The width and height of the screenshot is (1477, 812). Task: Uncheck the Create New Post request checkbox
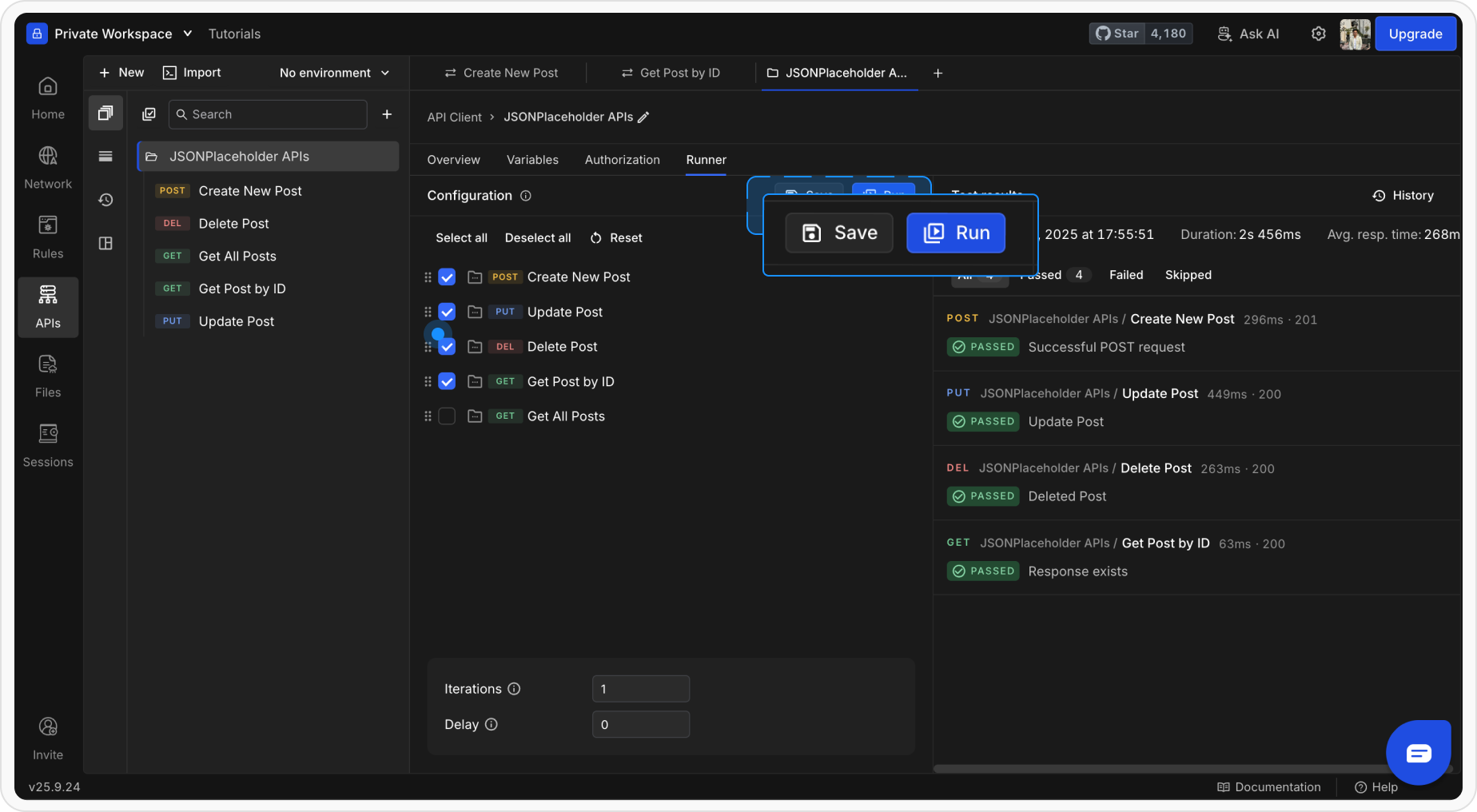[447, 277]
